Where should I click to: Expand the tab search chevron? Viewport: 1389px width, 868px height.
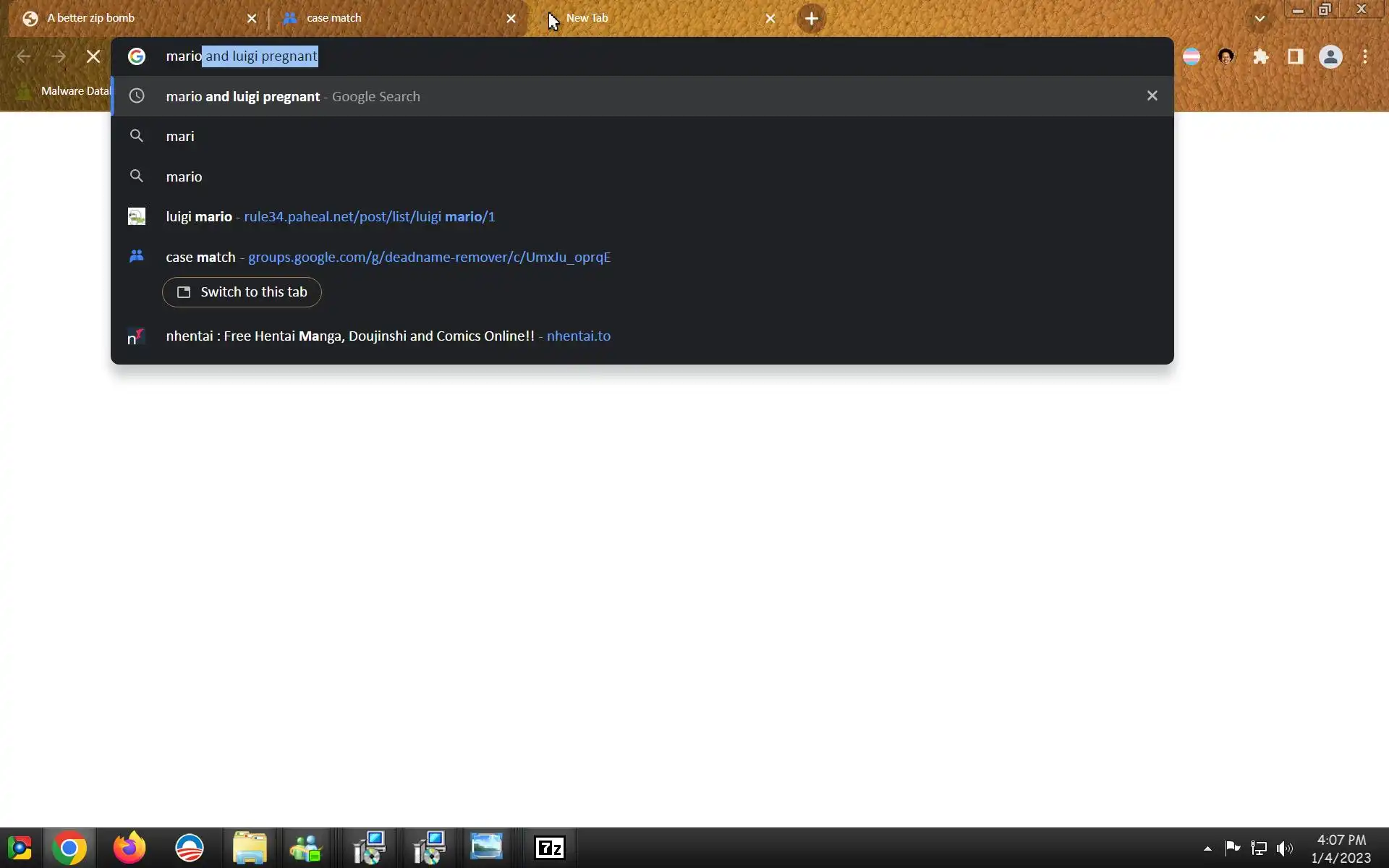[1260, 19]
